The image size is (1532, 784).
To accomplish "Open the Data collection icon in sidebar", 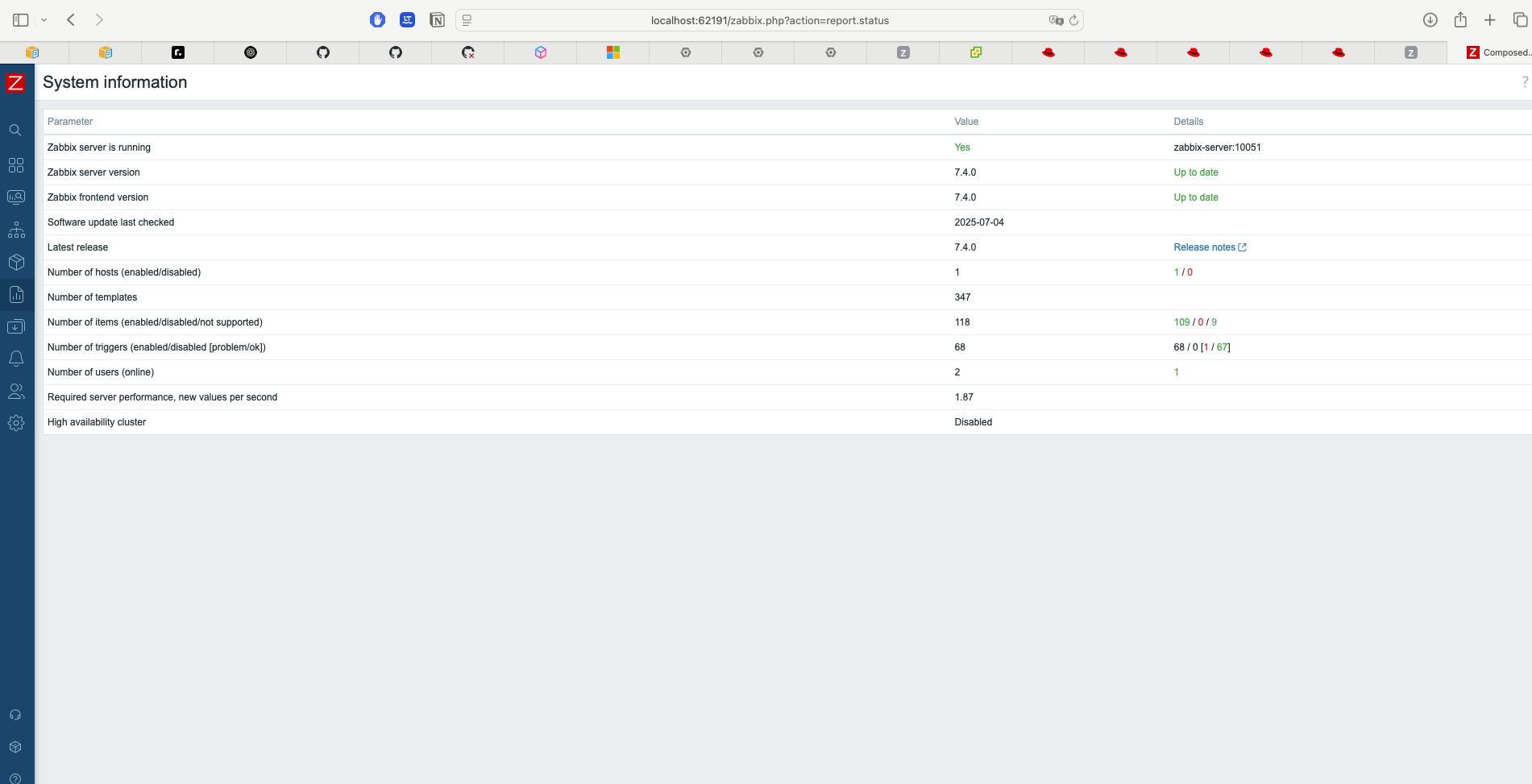I will pos(16,326).
